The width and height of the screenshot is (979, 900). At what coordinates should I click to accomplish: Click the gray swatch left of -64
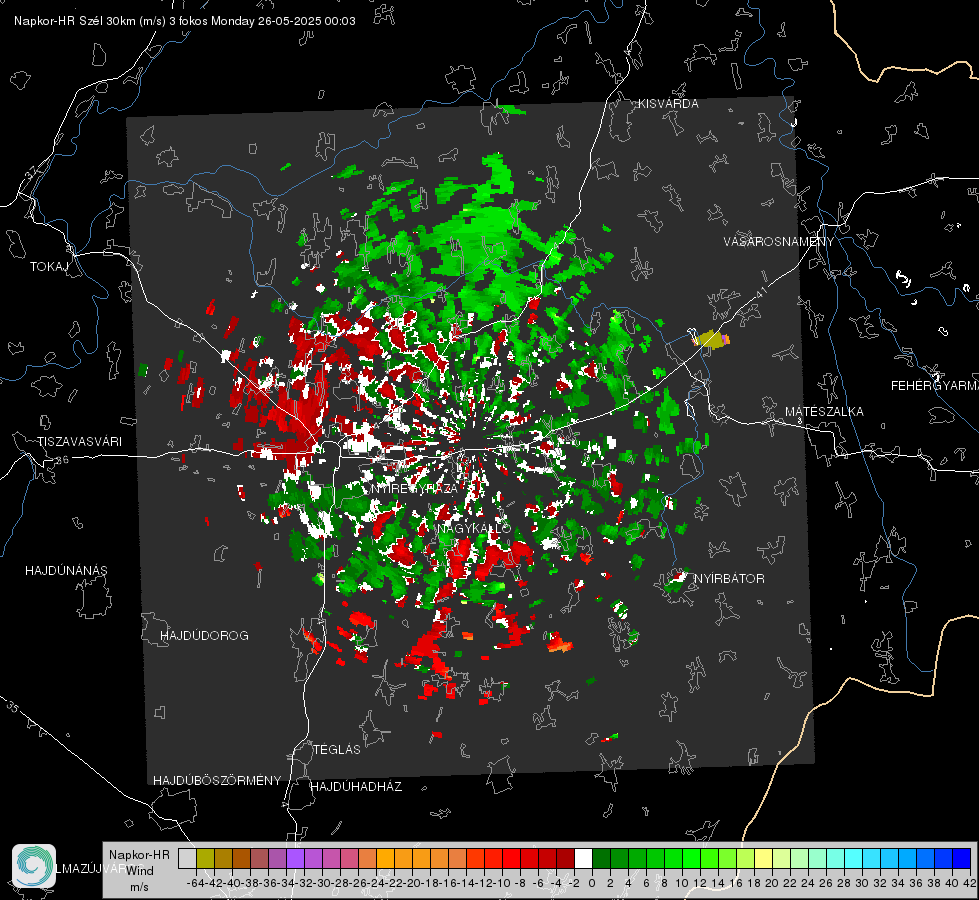pos(187,858)
